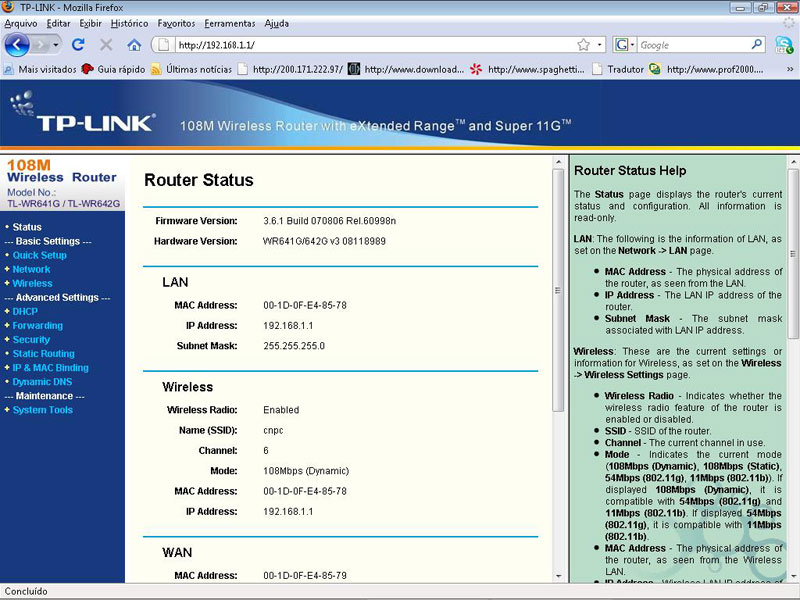
Task: Open the address bar URL dropdown arrow
Action: click(x=600, y=45)
